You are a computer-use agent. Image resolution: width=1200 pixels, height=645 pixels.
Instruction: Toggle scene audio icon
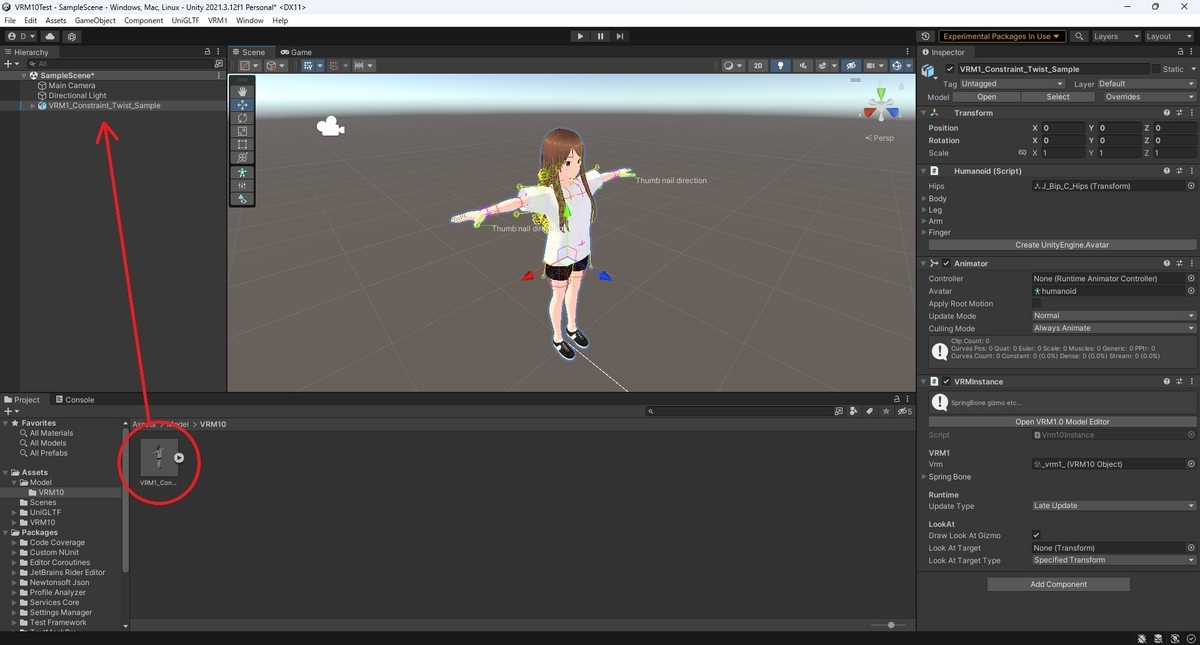click(803, 65)
